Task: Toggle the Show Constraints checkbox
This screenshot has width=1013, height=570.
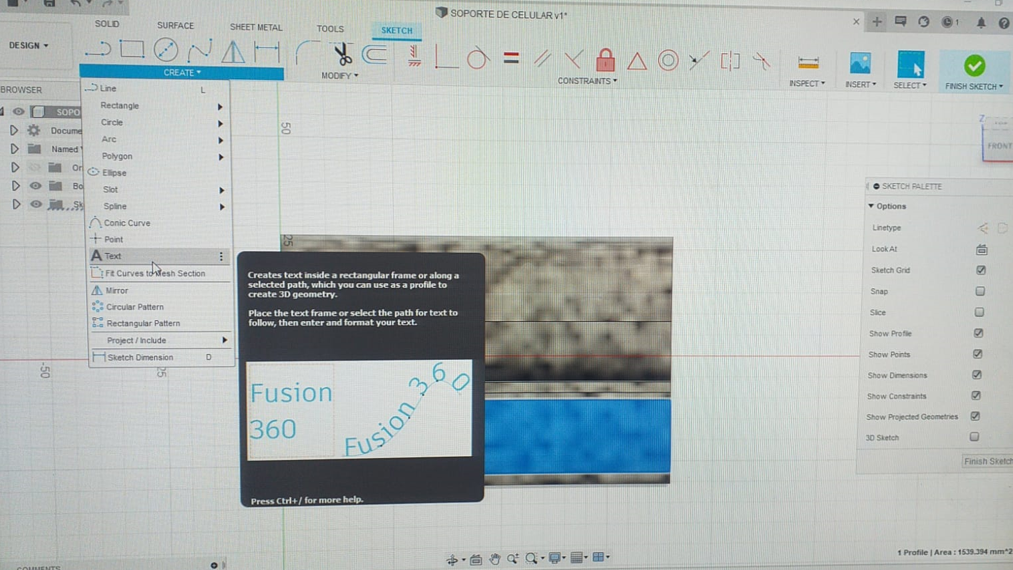Action: (x=976, y=396)
